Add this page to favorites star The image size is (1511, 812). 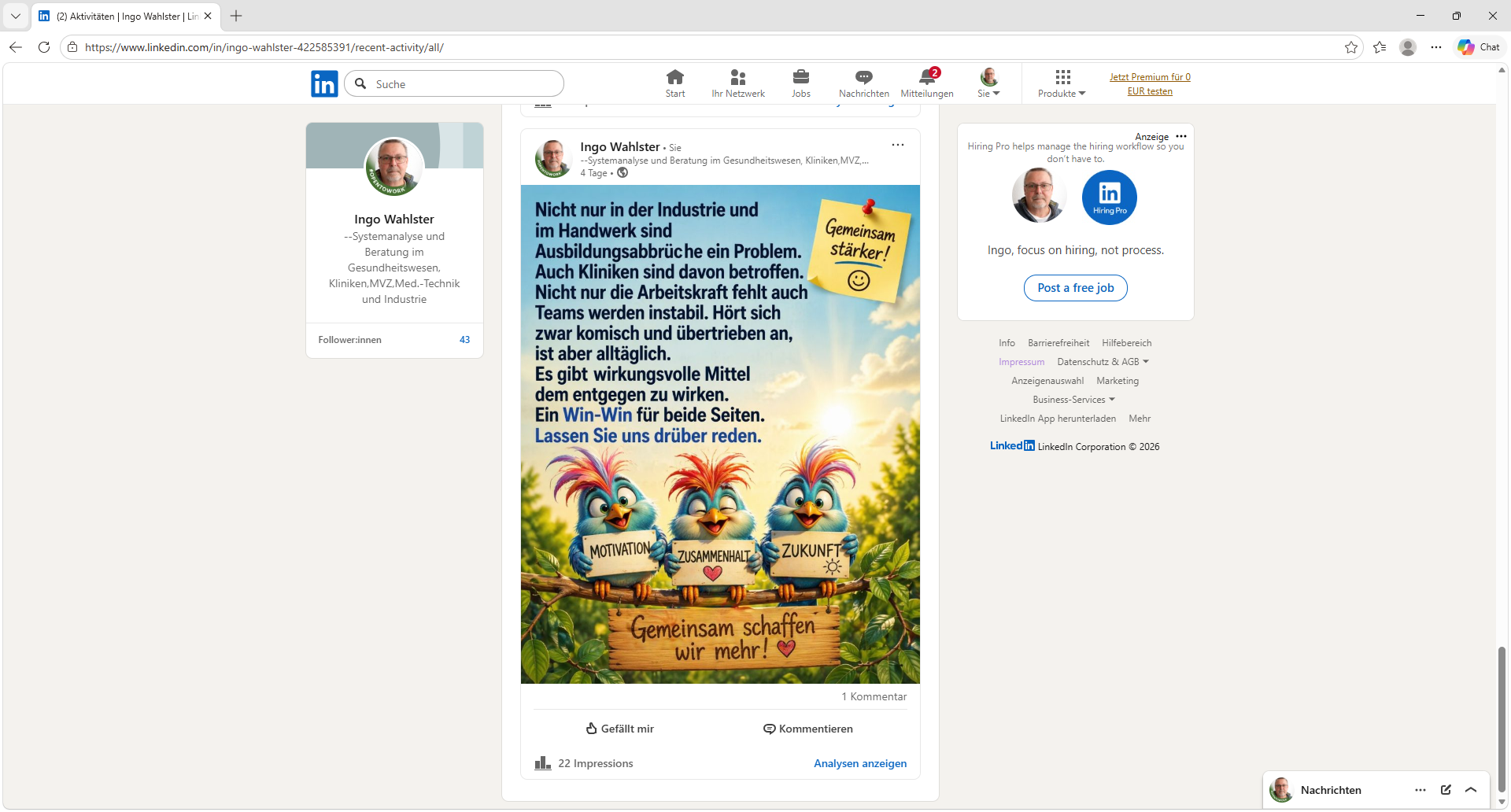point(1351,47)
